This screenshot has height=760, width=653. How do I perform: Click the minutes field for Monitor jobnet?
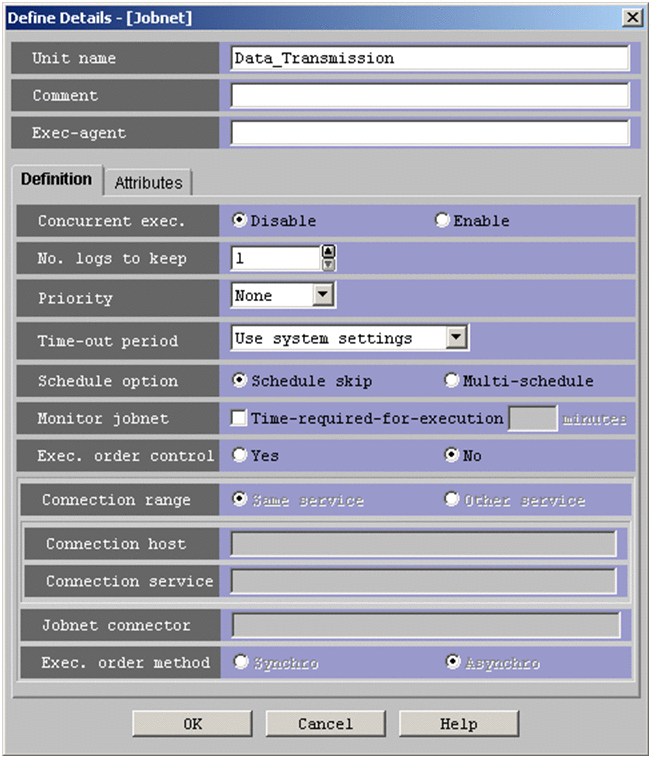[533, 418]
